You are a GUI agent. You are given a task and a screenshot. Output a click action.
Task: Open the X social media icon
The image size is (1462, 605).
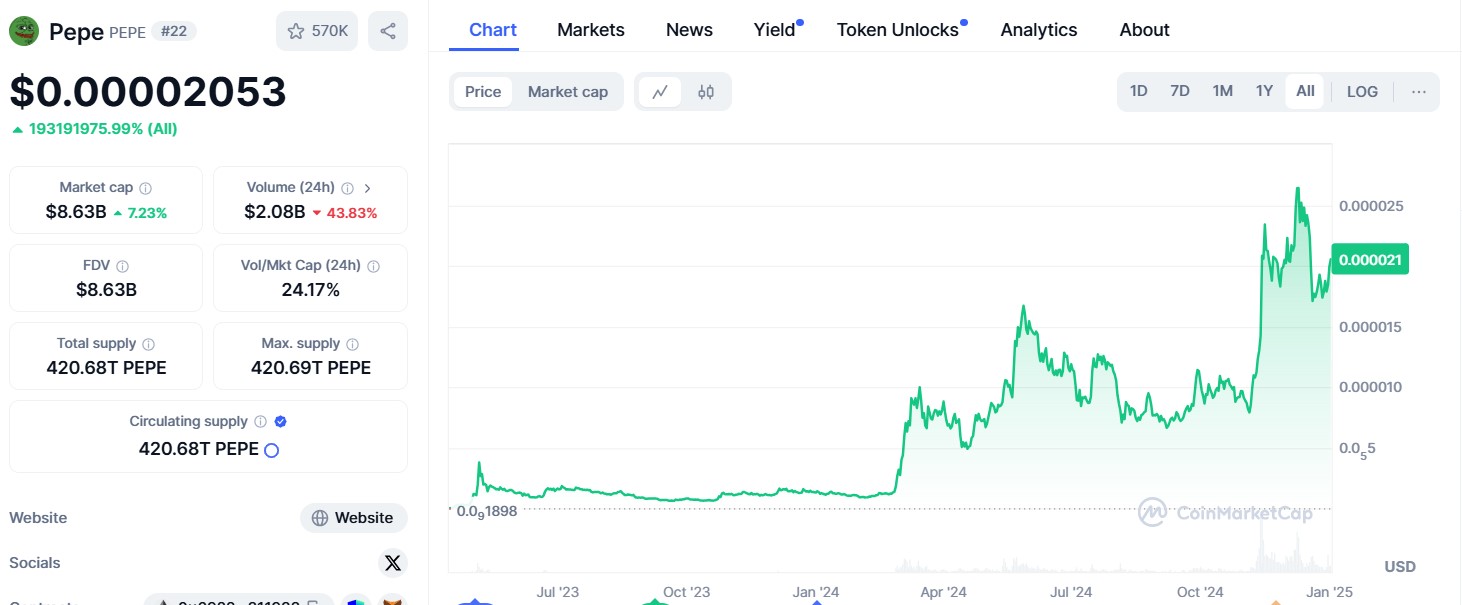[393, 563]
